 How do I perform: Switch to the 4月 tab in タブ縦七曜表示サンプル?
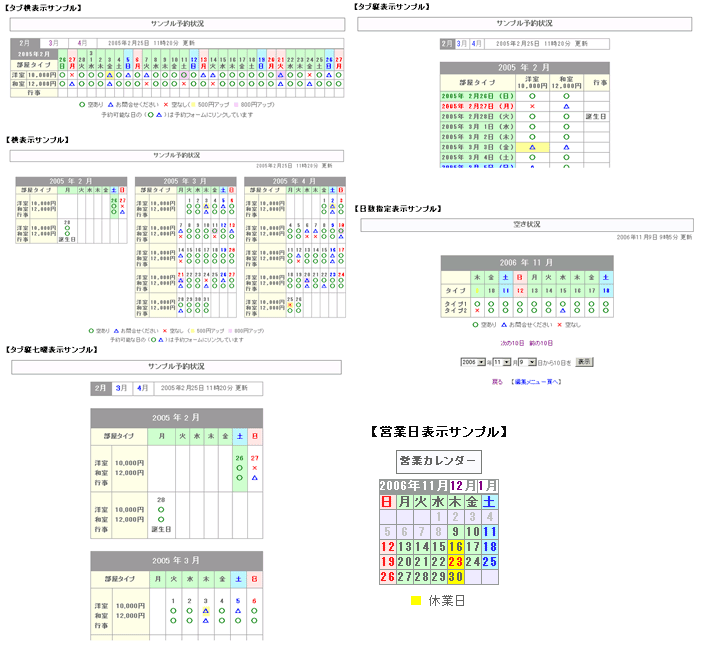pos(143,388)
